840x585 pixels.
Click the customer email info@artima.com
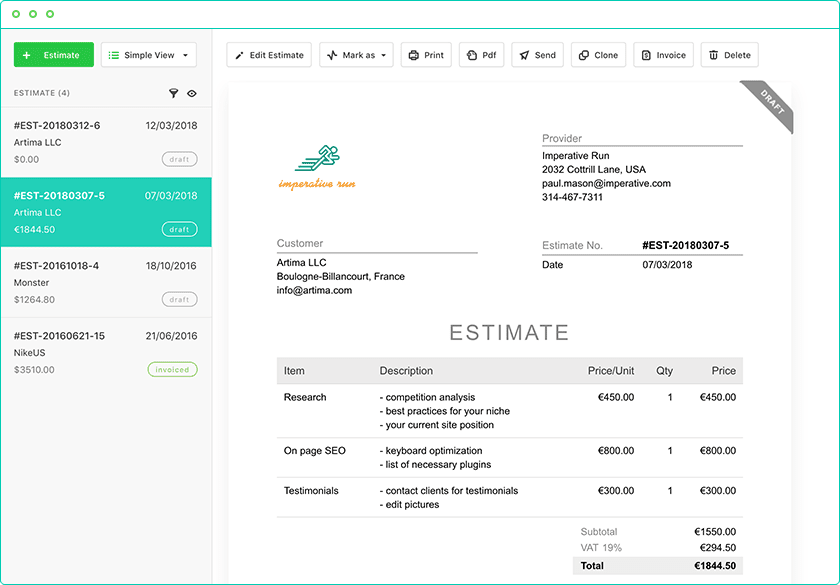coord(313,291)
